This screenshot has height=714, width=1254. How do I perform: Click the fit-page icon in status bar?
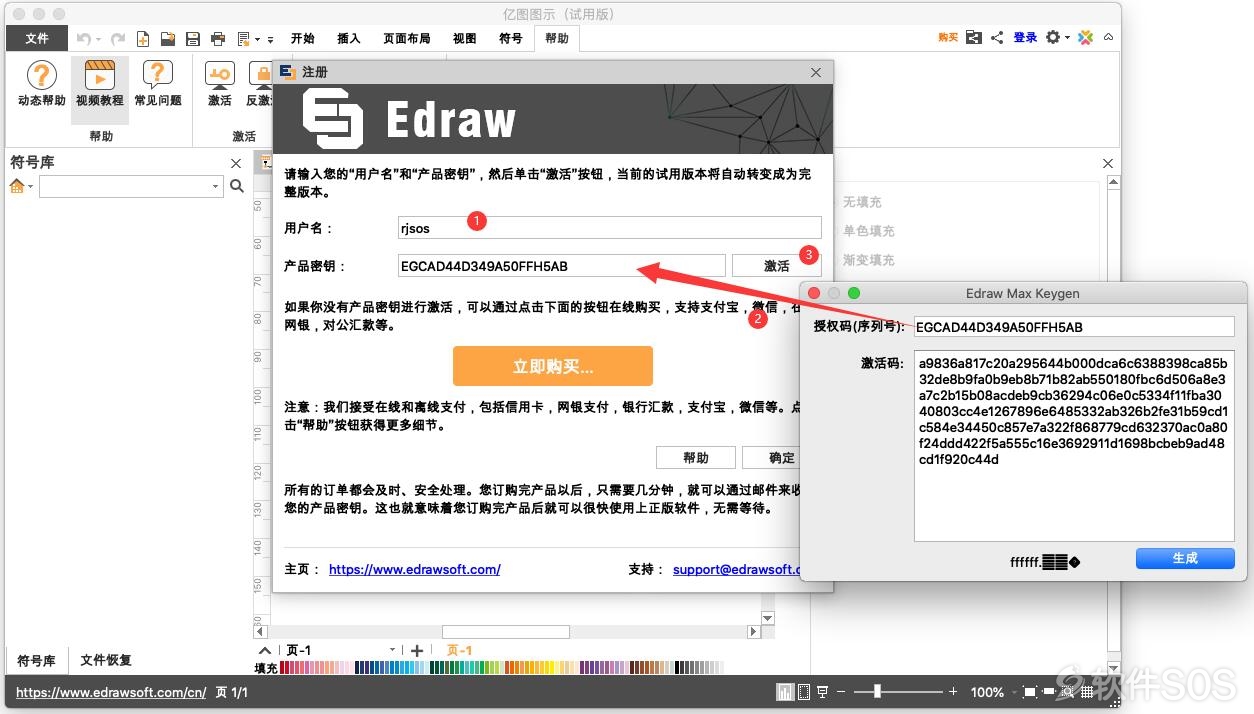point(1030,692)
